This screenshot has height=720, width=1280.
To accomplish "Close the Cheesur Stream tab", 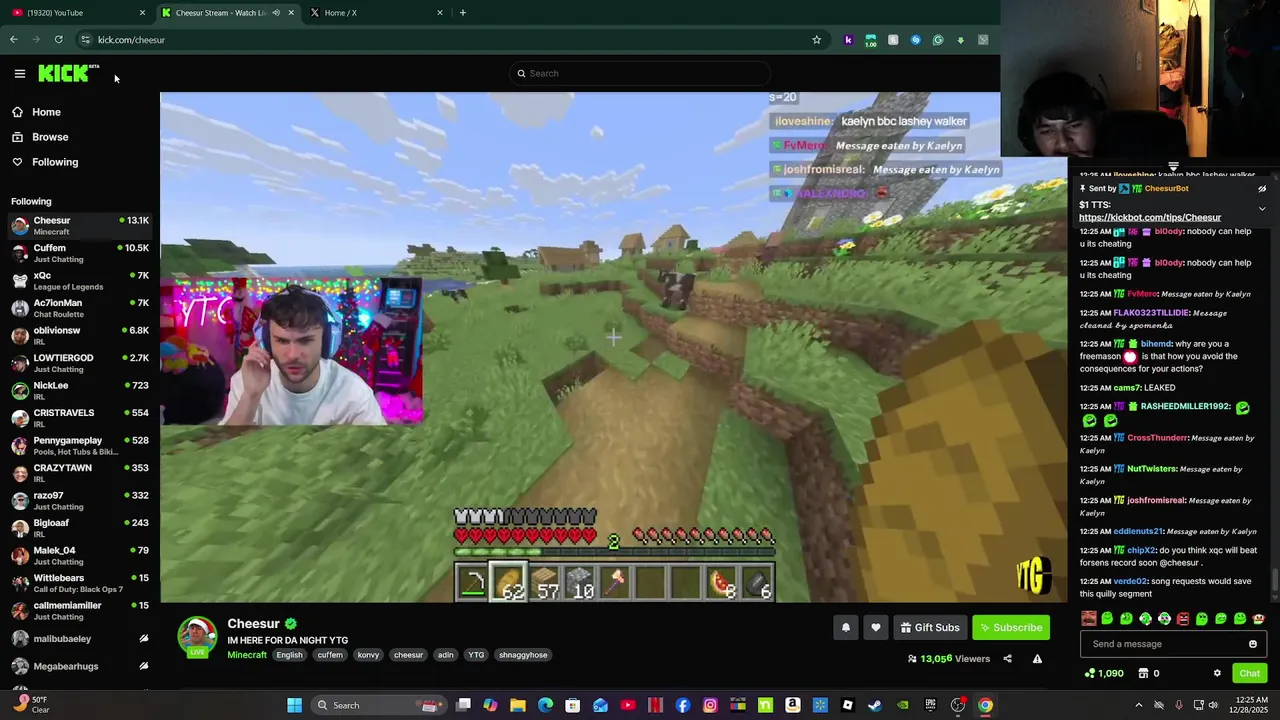I will coord(291,12).
